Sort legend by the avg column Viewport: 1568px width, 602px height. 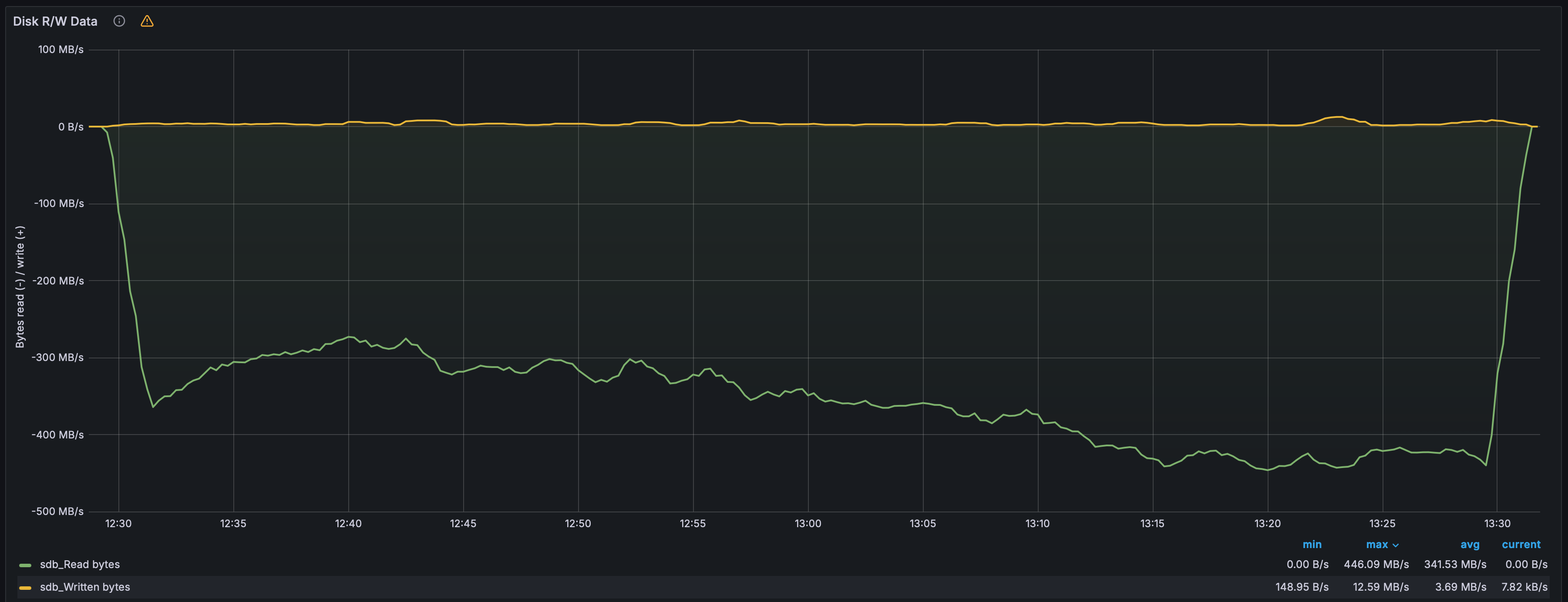coord(1469,544)
